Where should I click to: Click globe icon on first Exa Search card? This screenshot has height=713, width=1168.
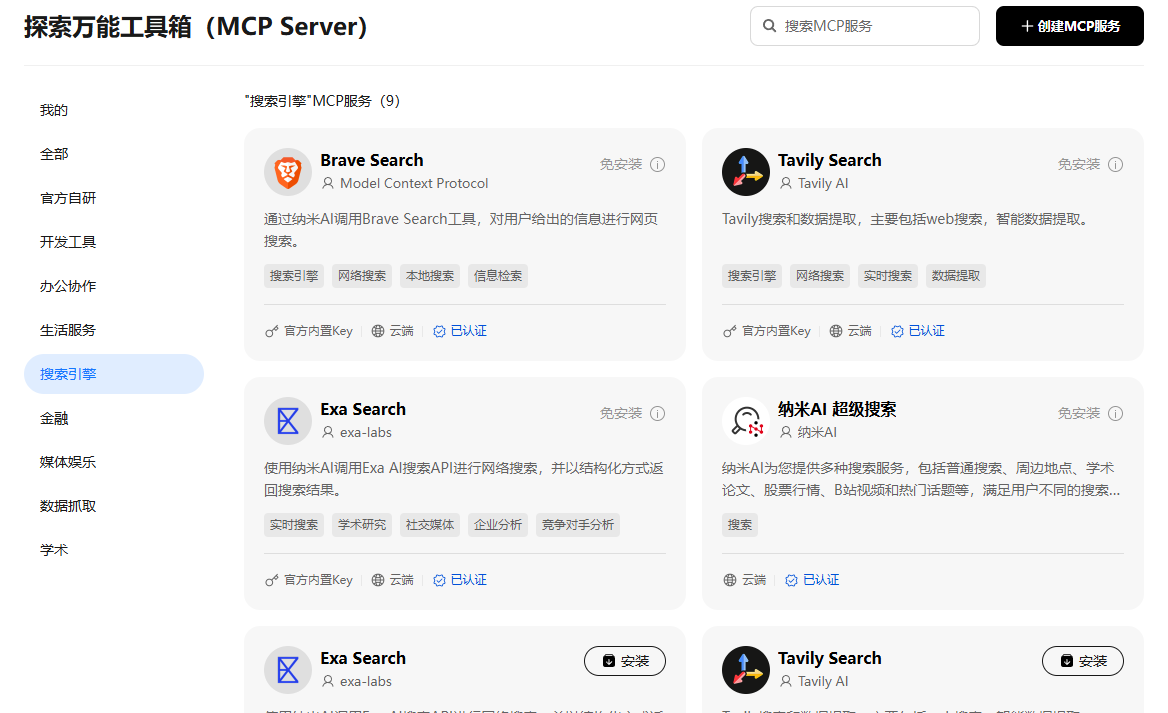[378, 580]
